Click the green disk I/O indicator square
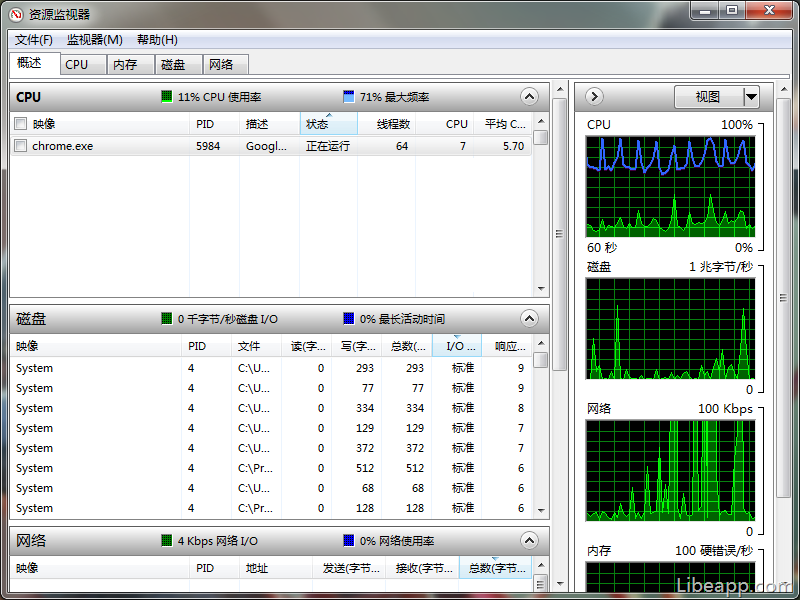 click(166, 318)
